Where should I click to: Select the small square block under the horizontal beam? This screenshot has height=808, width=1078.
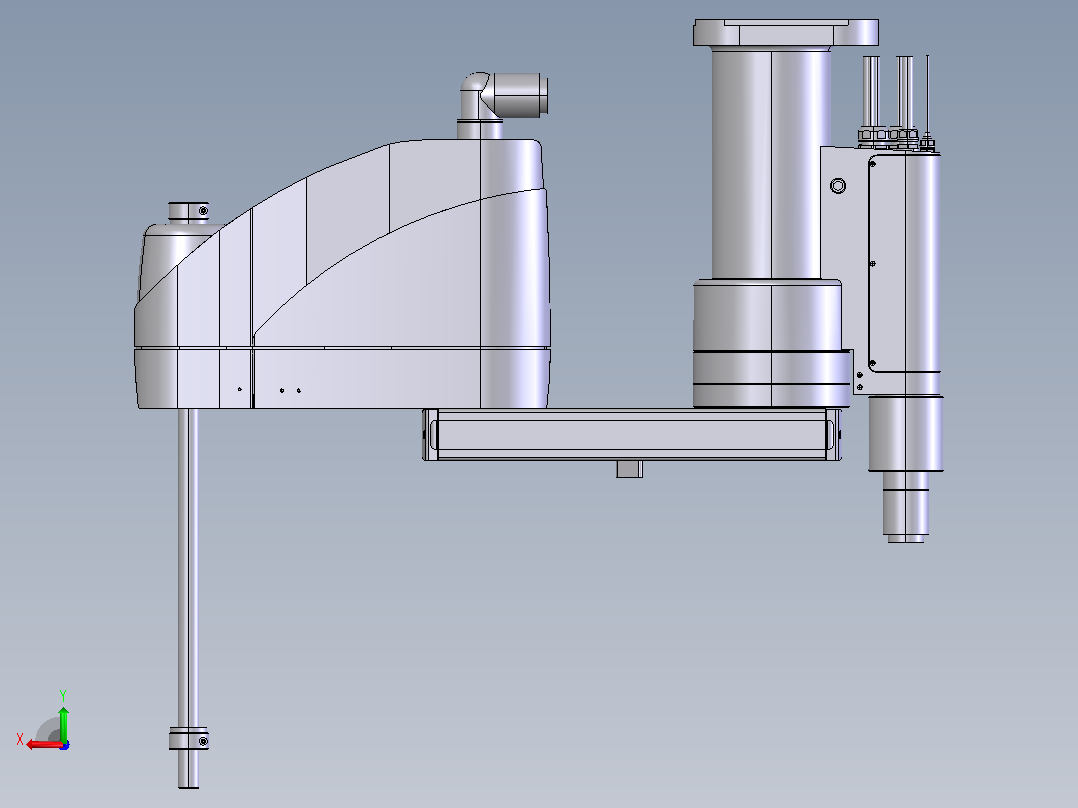629,469
